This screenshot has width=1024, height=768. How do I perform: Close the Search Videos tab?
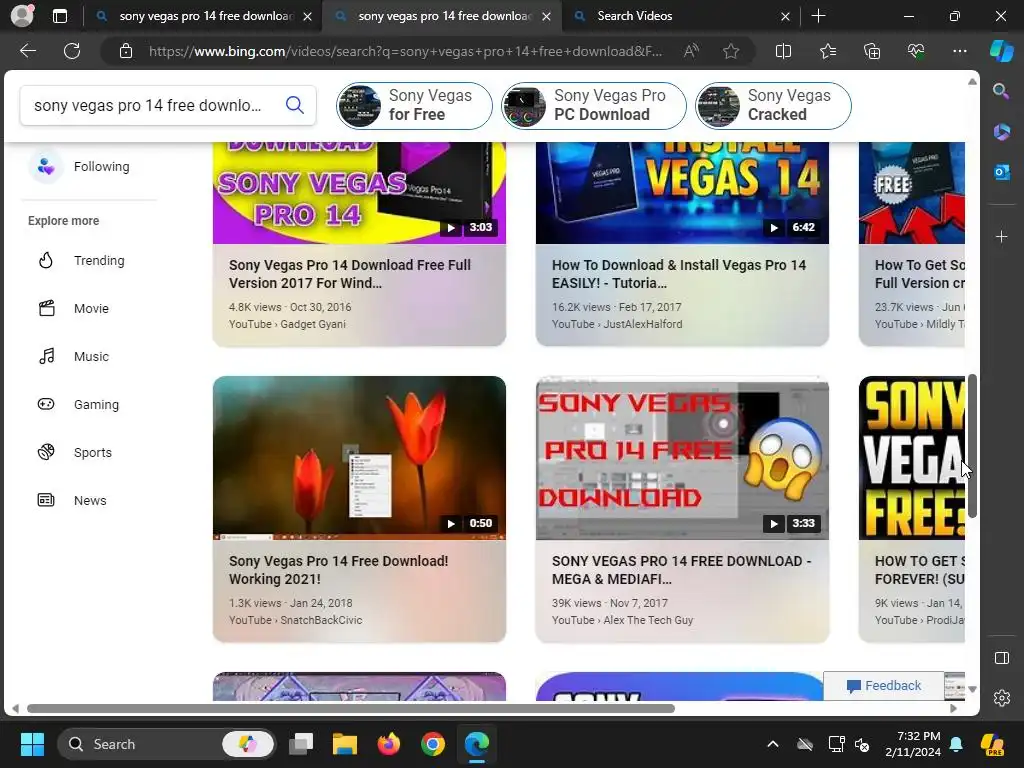click(x=785, y=16)
